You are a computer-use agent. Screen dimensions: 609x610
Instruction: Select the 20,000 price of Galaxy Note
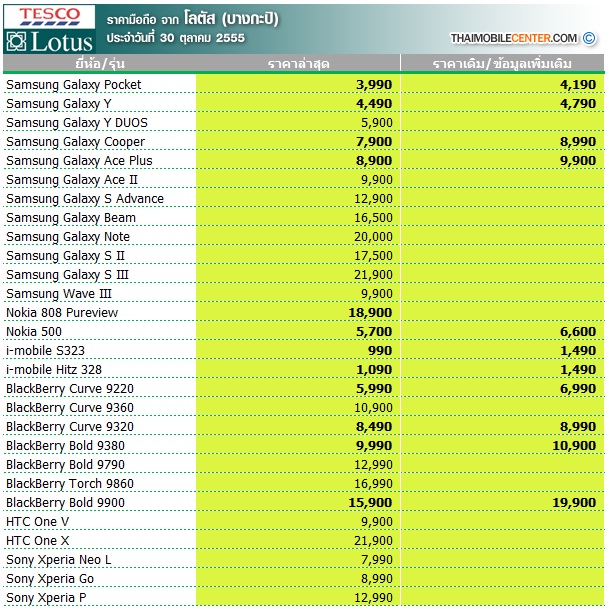click(x=373, y=237)
